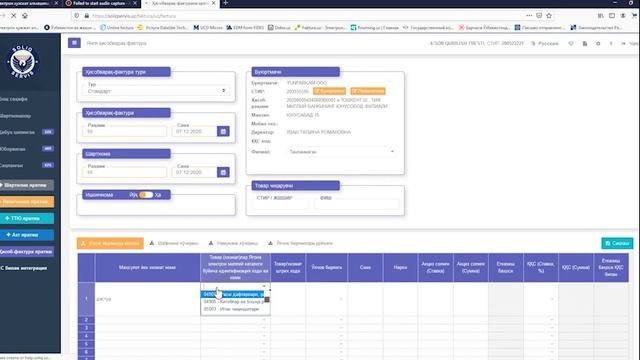The image size is (640, 360).
Task: Click the second orange tag next to buyer СТИР
Action: pyautogui.click(x=368, y=91)
